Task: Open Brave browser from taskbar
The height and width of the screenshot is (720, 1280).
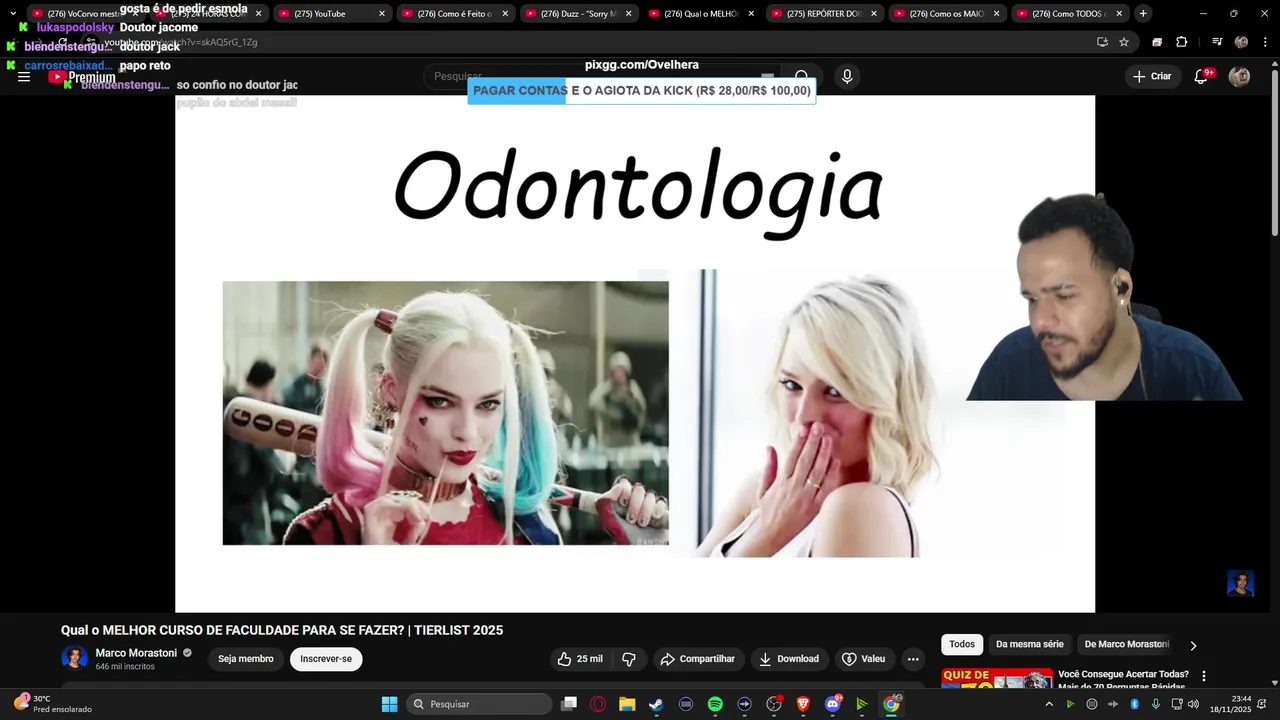Action: (803, 704)
